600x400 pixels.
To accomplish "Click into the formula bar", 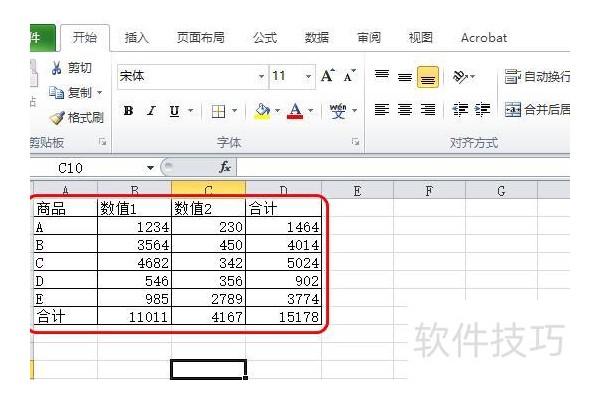I will [403, 168].
